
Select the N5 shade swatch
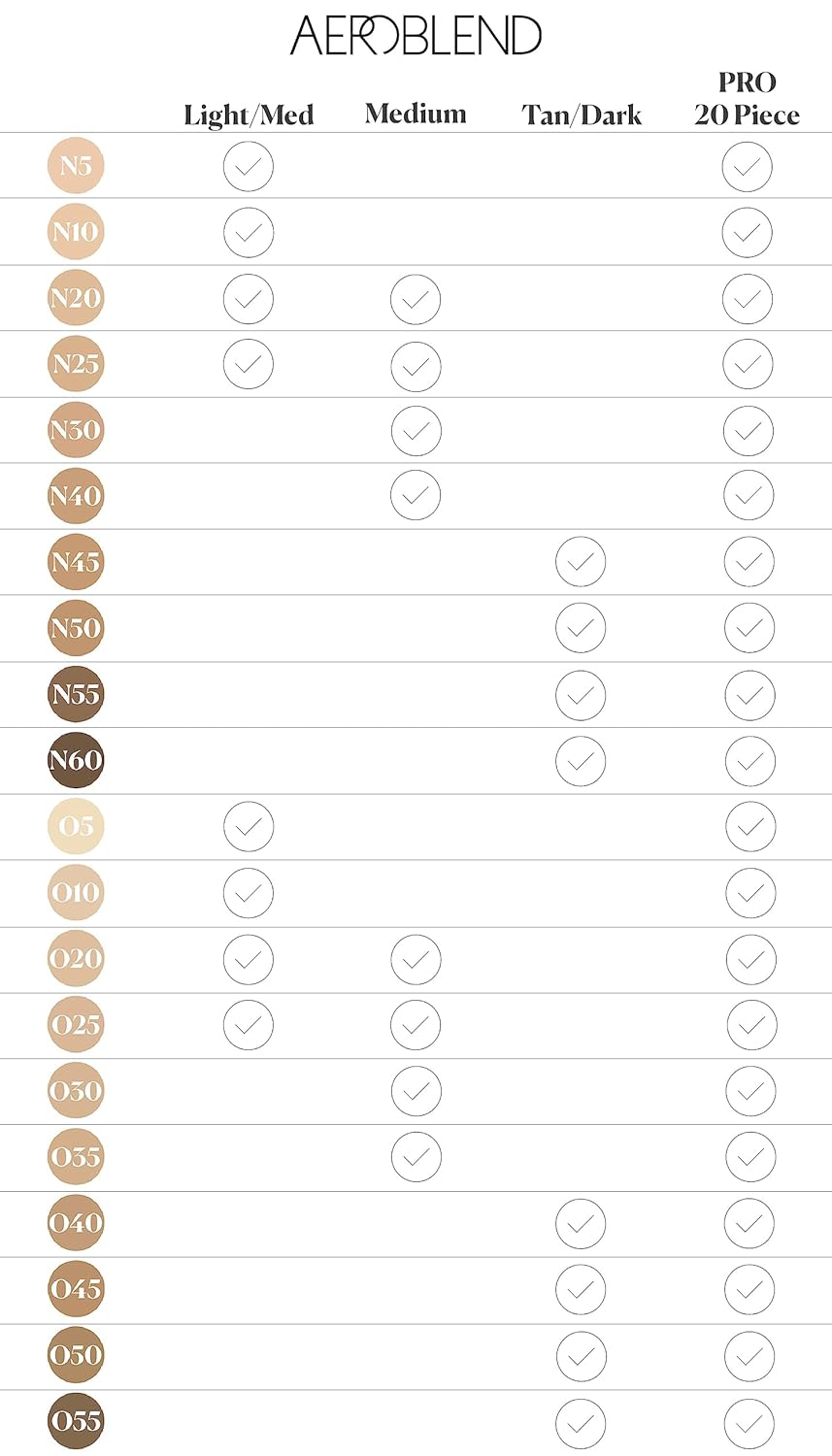[76, 166]
